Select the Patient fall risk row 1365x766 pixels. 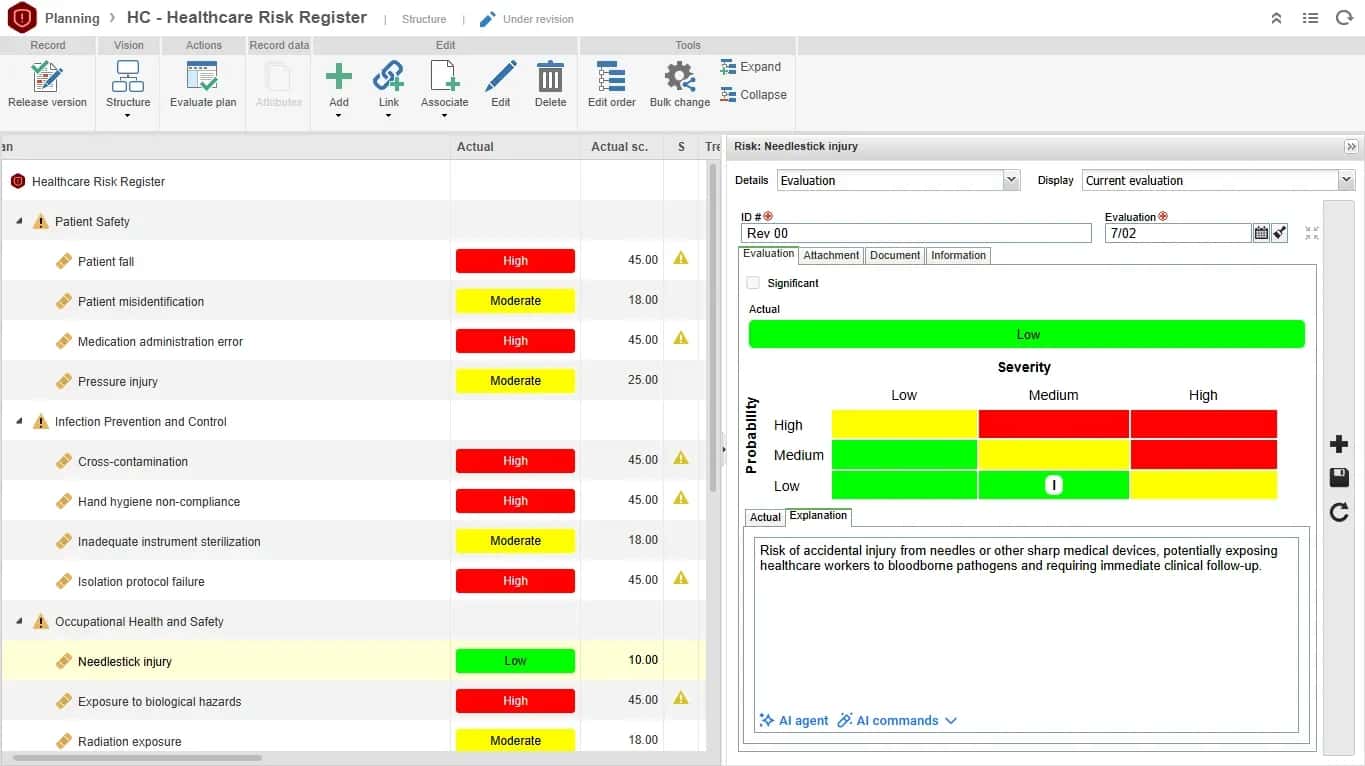(353, 261)
